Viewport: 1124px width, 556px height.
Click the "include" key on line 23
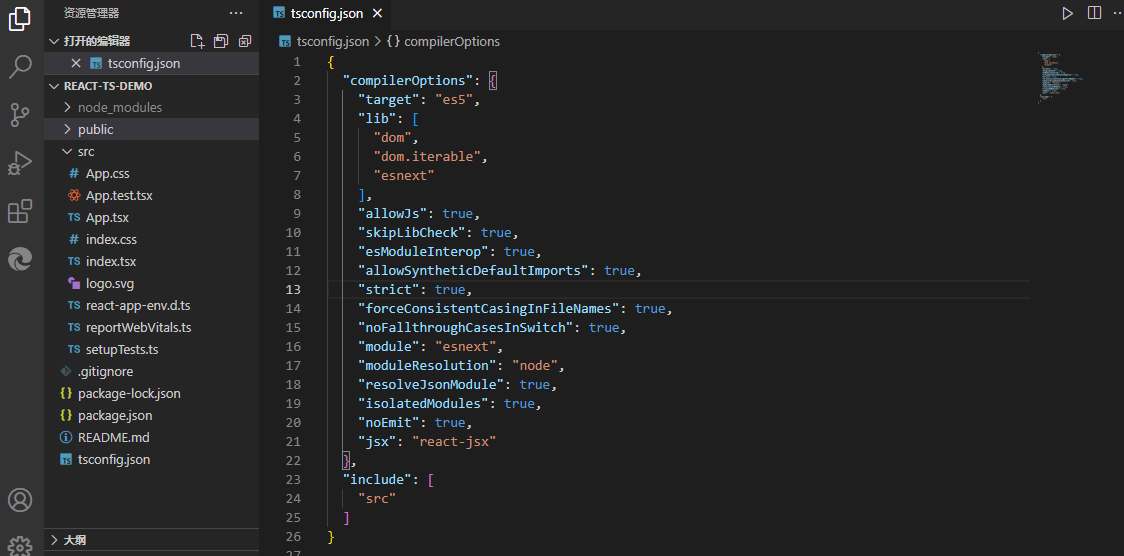[x=377, y=479]
